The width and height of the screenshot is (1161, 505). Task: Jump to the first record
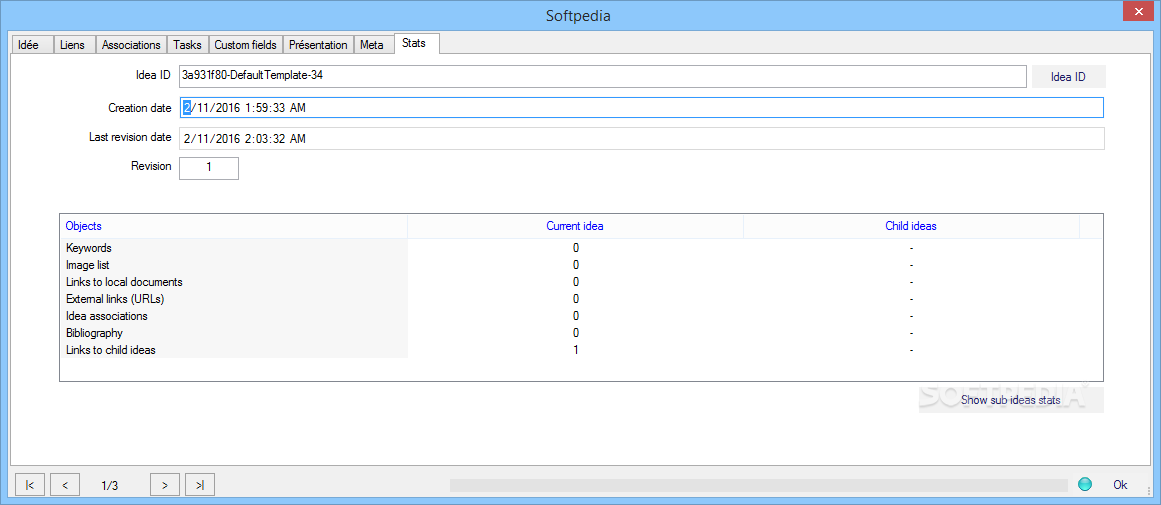pos(30,485)
